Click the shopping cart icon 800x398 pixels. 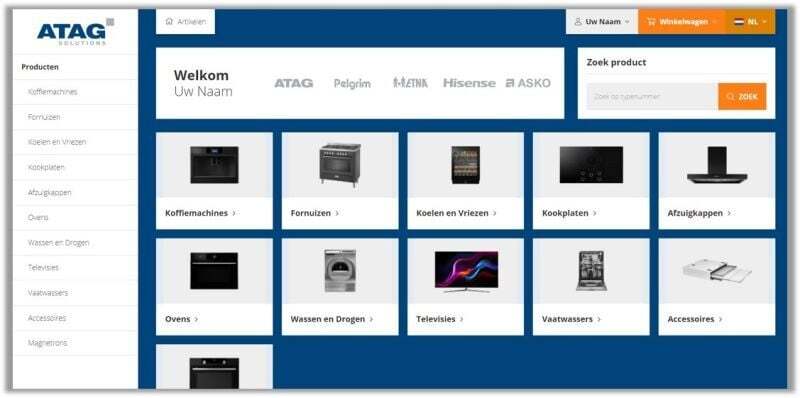651,21
